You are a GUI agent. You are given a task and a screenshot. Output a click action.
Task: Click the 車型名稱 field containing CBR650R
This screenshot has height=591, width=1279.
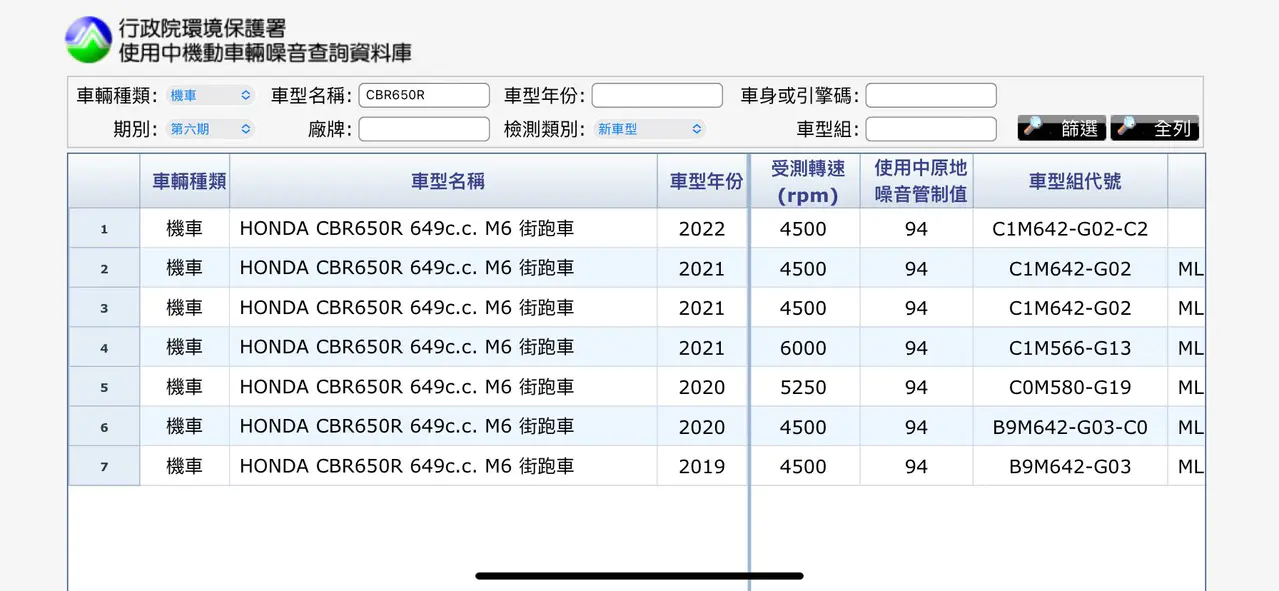pyautogui.click(x=424, y=95)
